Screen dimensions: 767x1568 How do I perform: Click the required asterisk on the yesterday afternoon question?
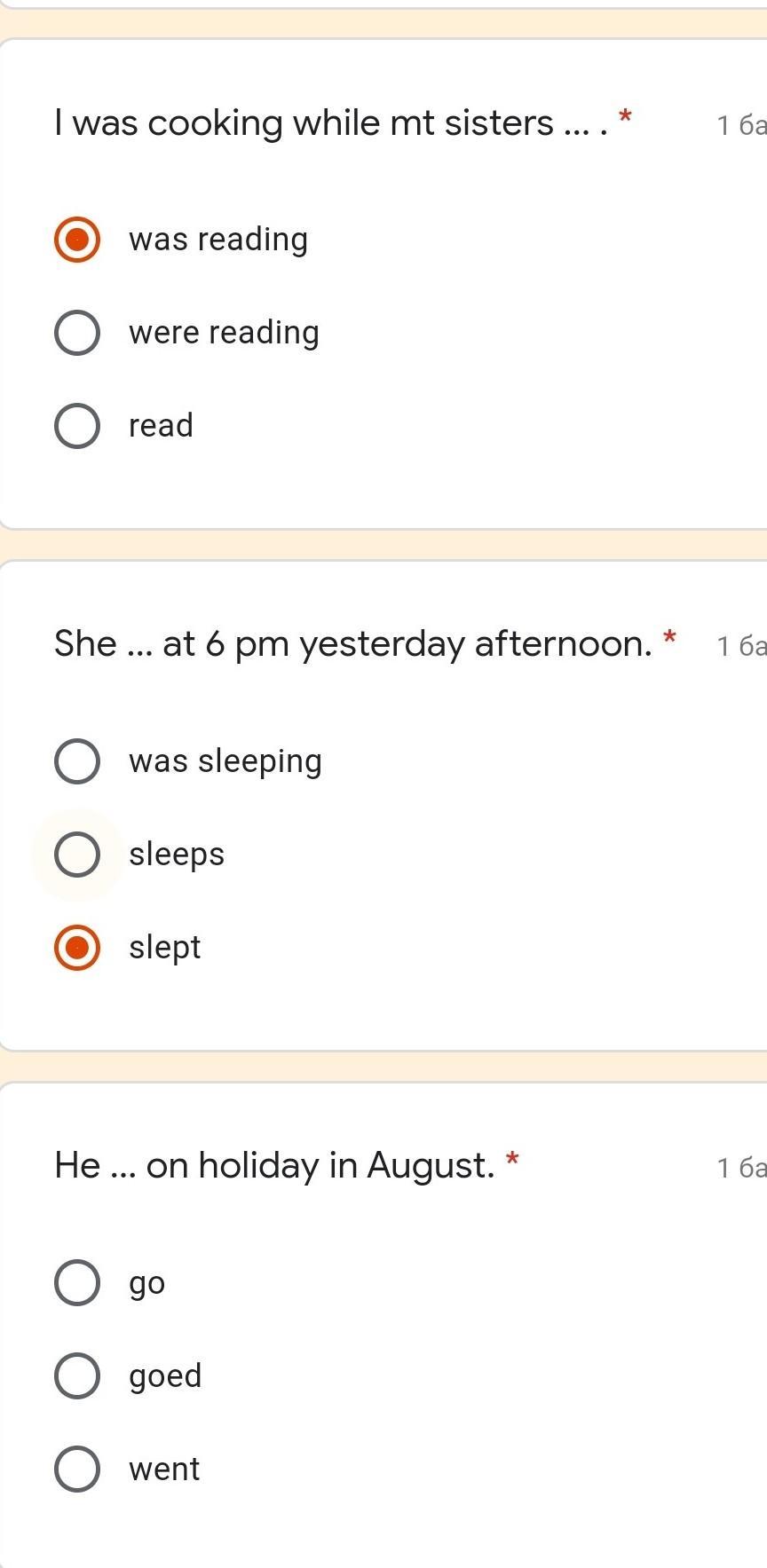tap(669, 638)
